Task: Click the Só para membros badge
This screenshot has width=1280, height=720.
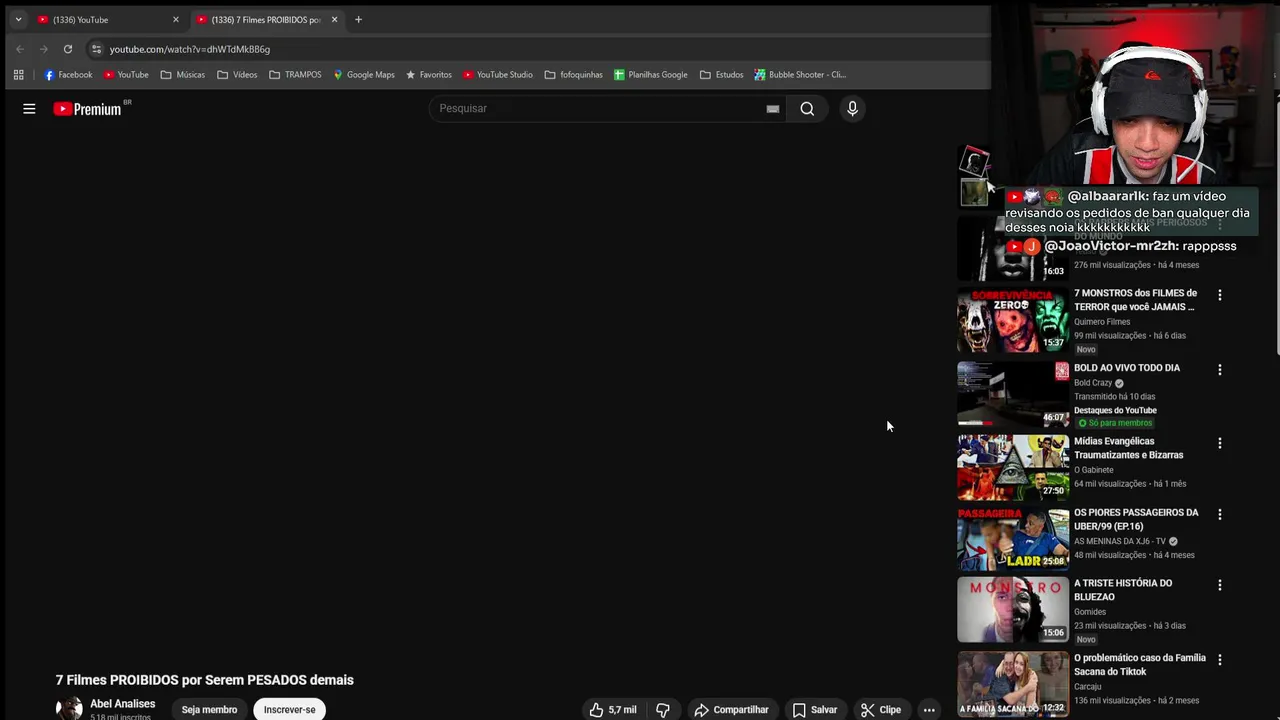Action: (x=1115, y=423)
